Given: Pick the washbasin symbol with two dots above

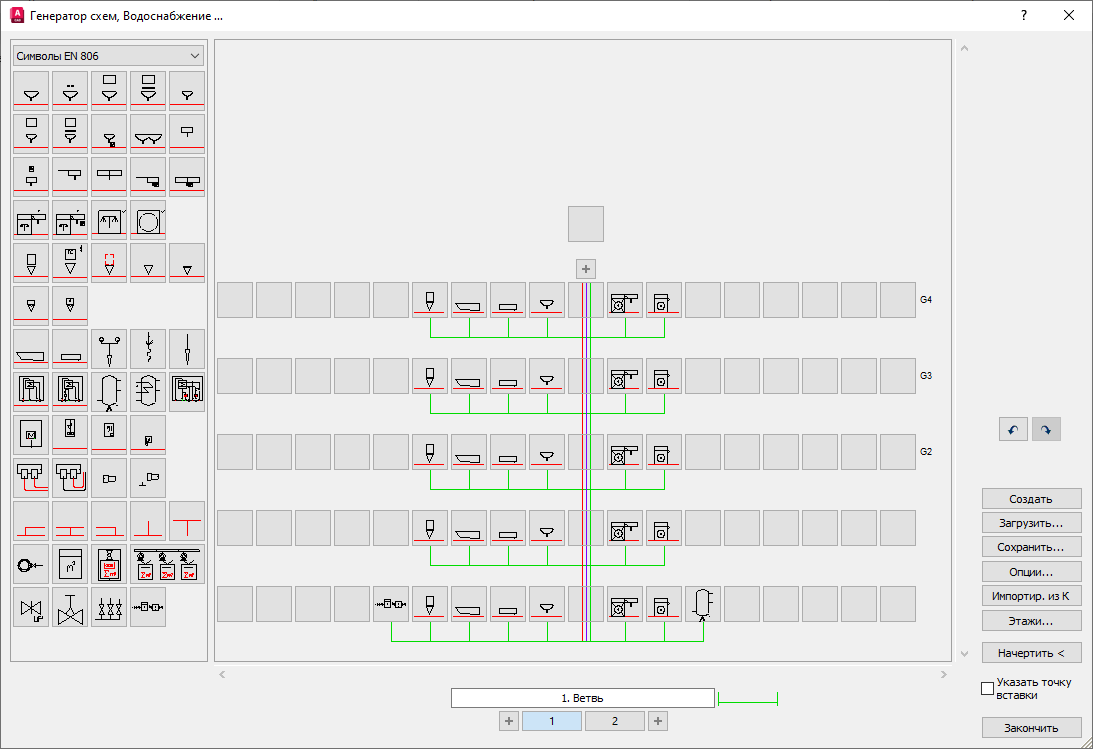Looking at the screenshot, I should coord(70,91).
